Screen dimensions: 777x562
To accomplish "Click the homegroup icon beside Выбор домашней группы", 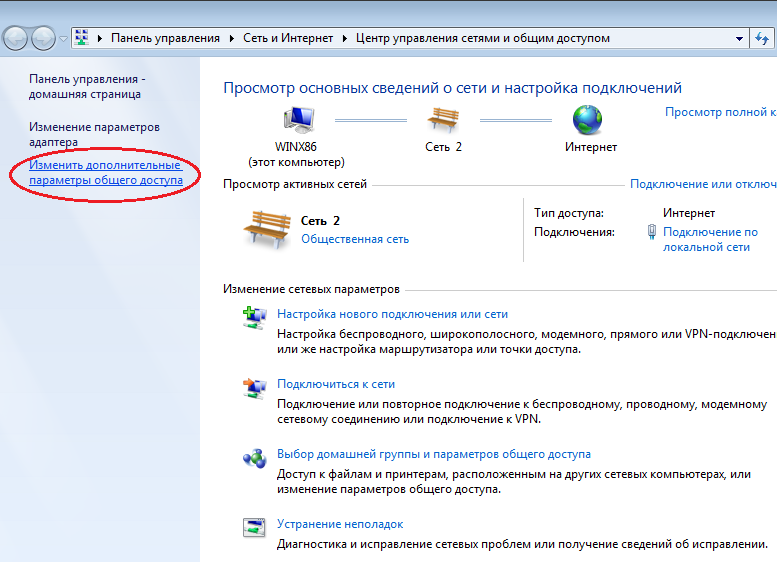I will click(x=253, y=459).
